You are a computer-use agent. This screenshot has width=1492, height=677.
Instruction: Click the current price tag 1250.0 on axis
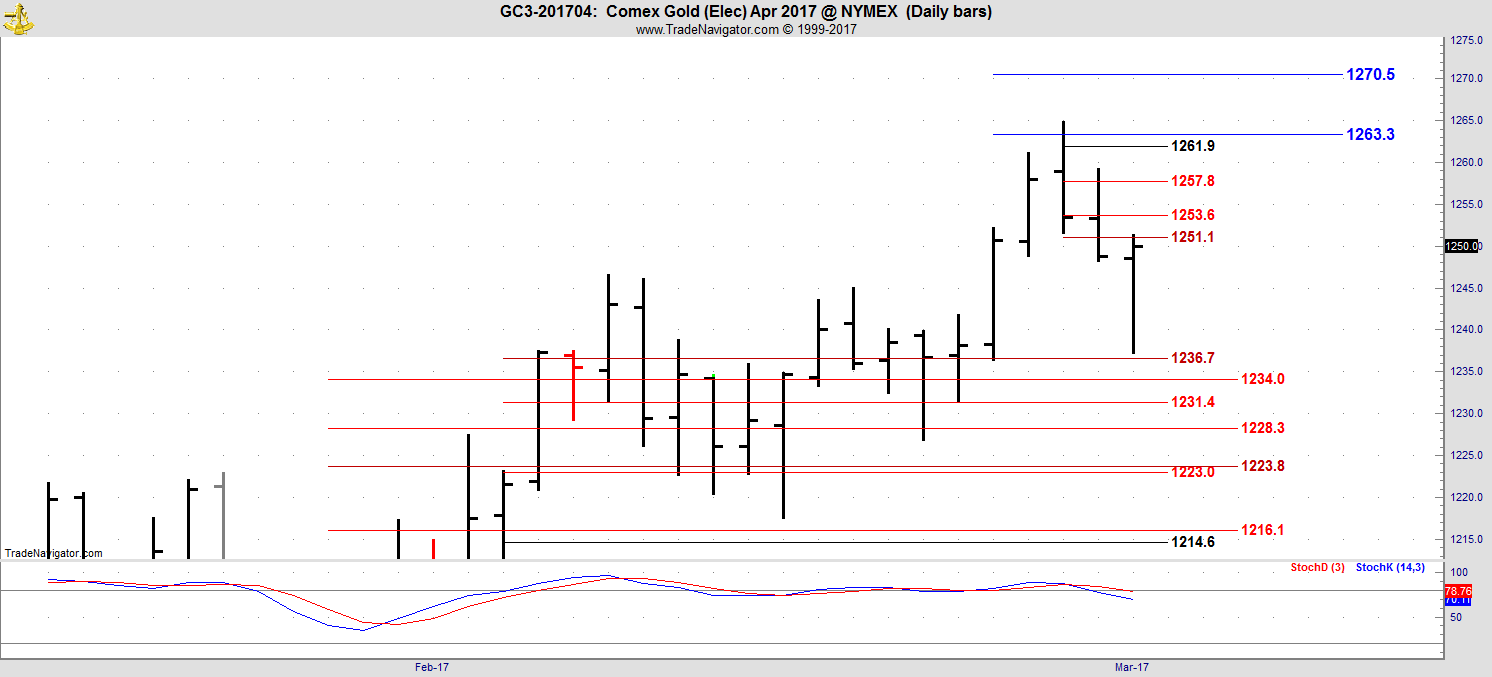point(1461,247)
